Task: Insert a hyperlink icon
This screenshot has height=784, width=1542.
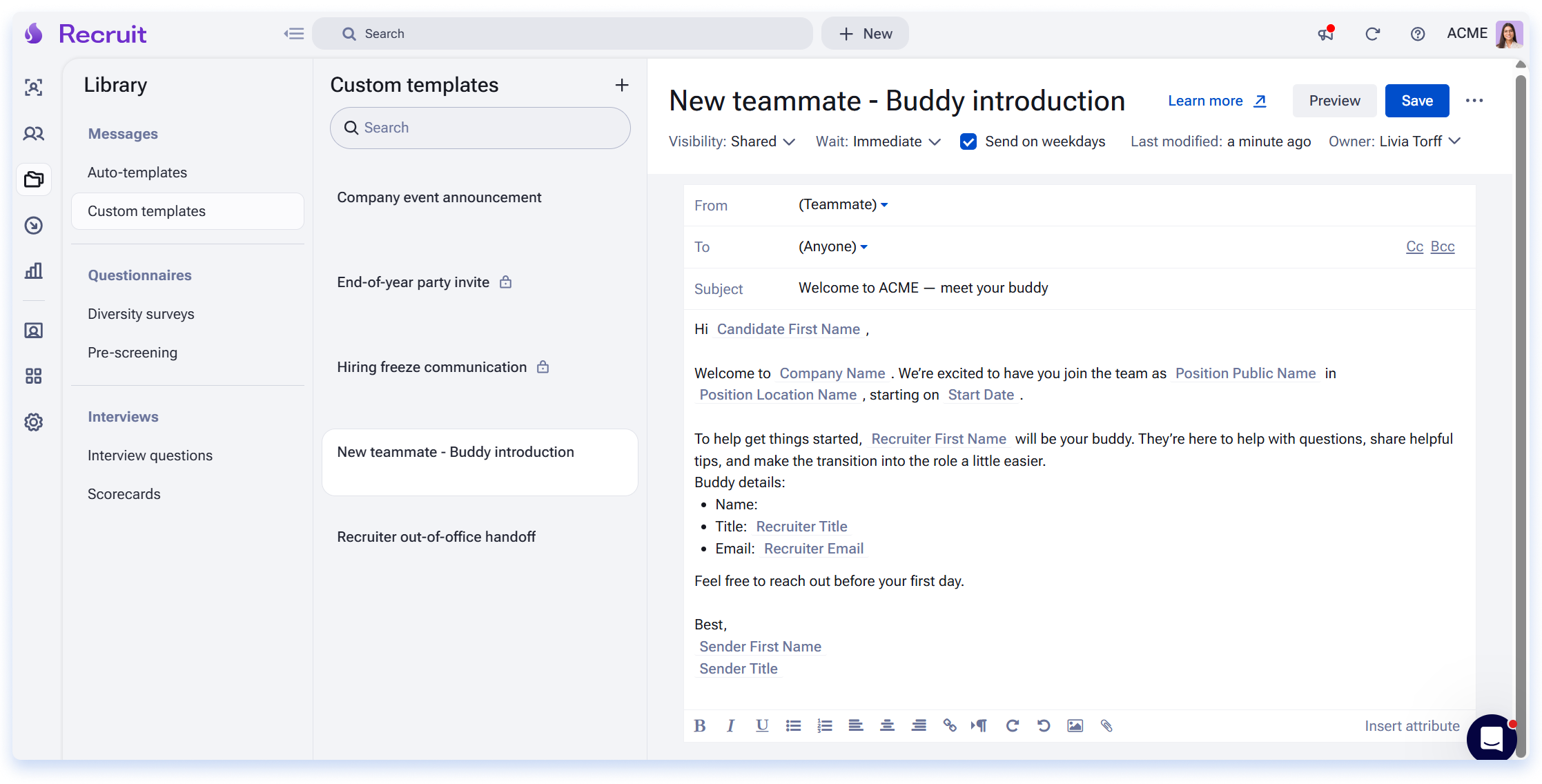Action: 950,725
